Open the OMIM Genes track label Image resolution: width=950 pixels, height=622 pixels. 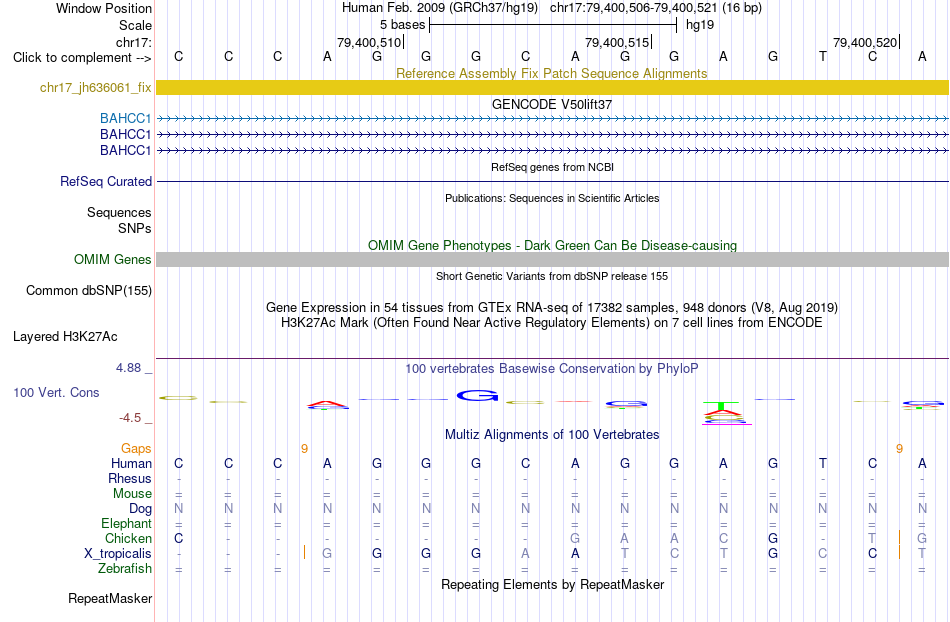113,259
